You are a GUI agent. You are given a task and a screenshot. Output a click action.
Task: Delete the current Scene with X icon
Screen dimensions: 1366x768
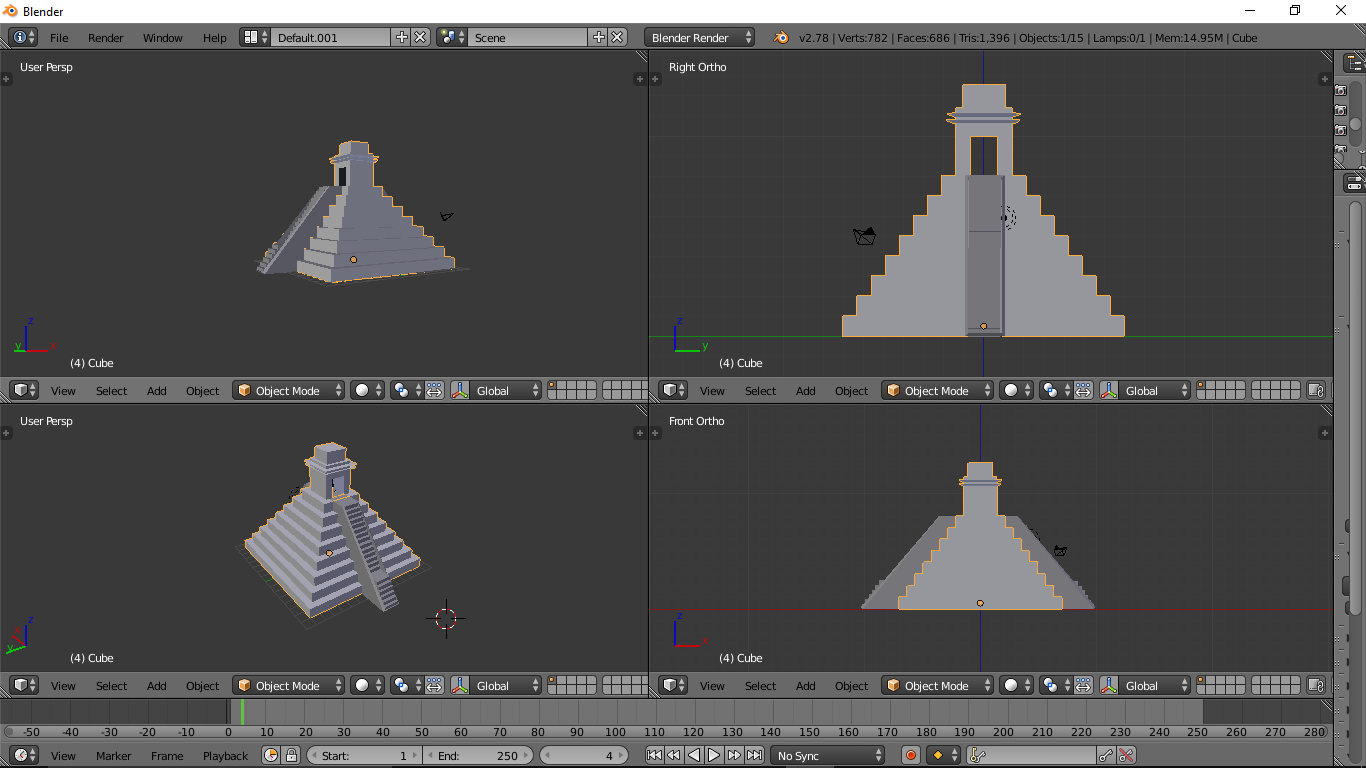(x=617, y=38)
